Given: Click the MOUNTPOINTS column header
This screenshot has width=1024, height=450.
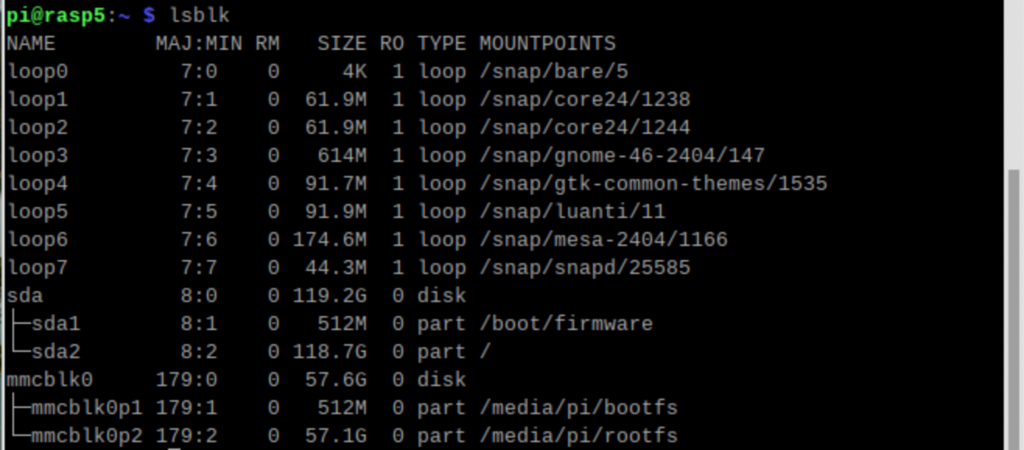Looking at the screenshot, I should (547, 44).
